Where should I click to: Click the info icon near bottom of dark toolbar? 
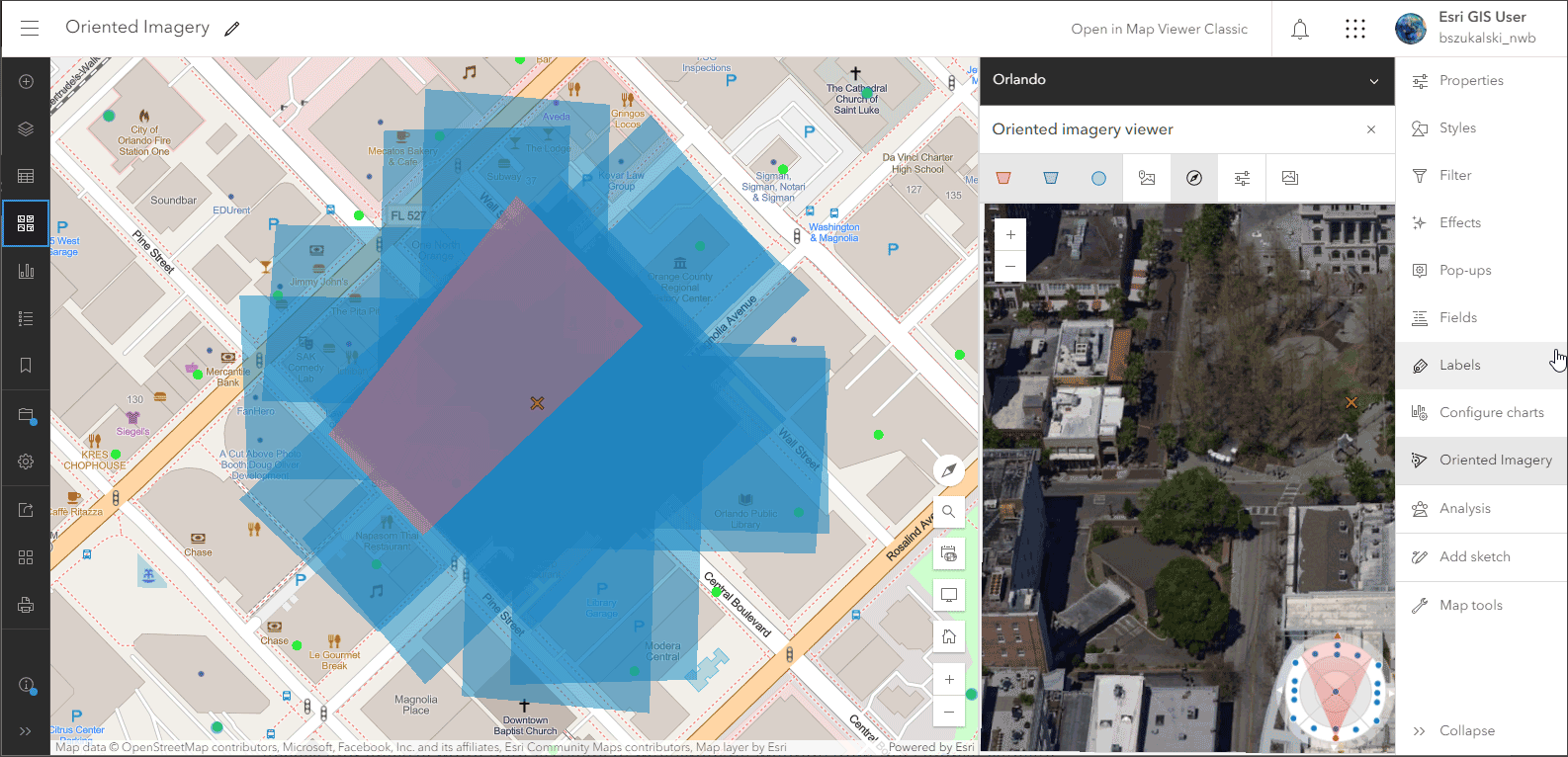[x=26, y=685]
